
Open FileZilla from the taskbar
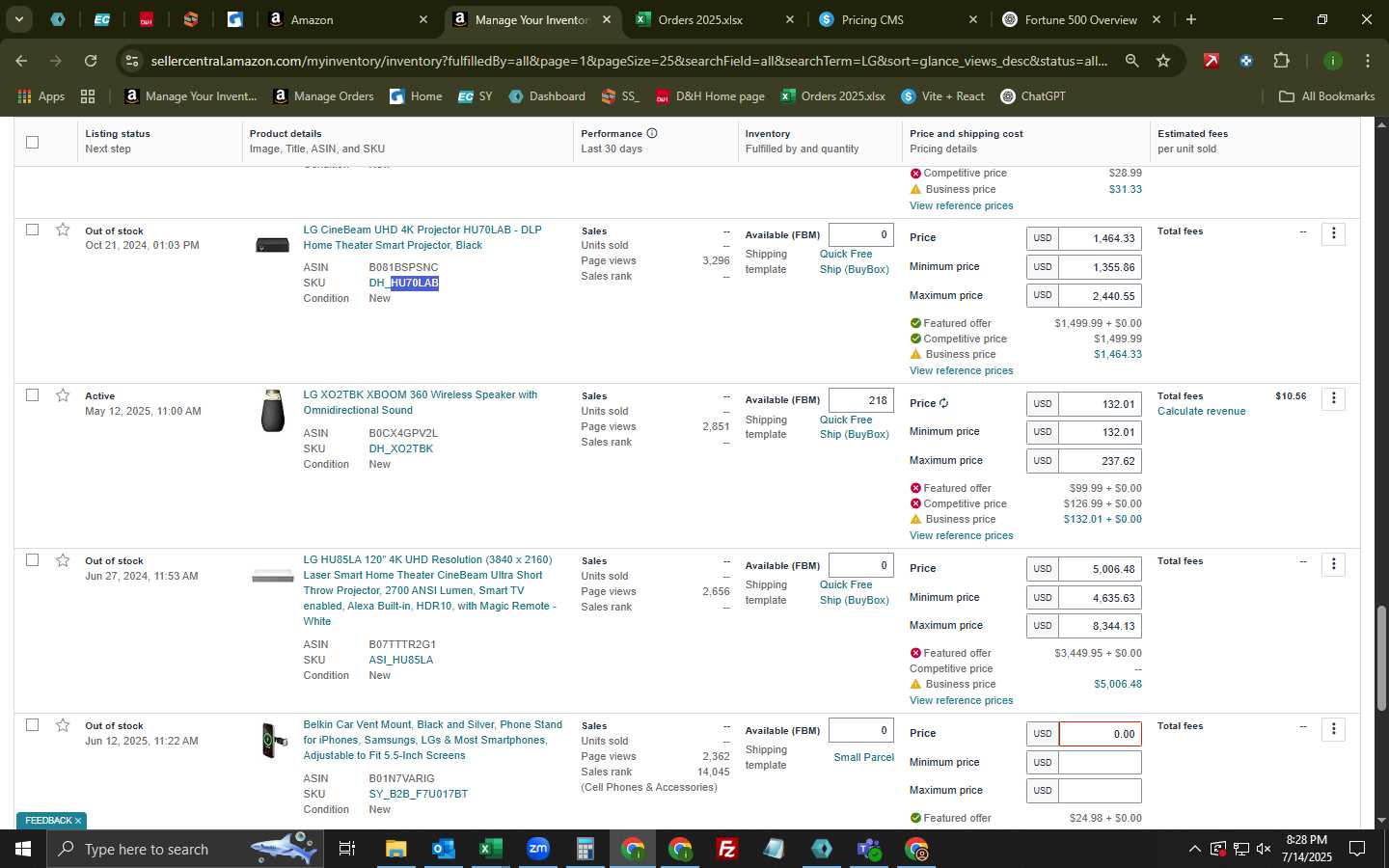click(x=727, y=849)
